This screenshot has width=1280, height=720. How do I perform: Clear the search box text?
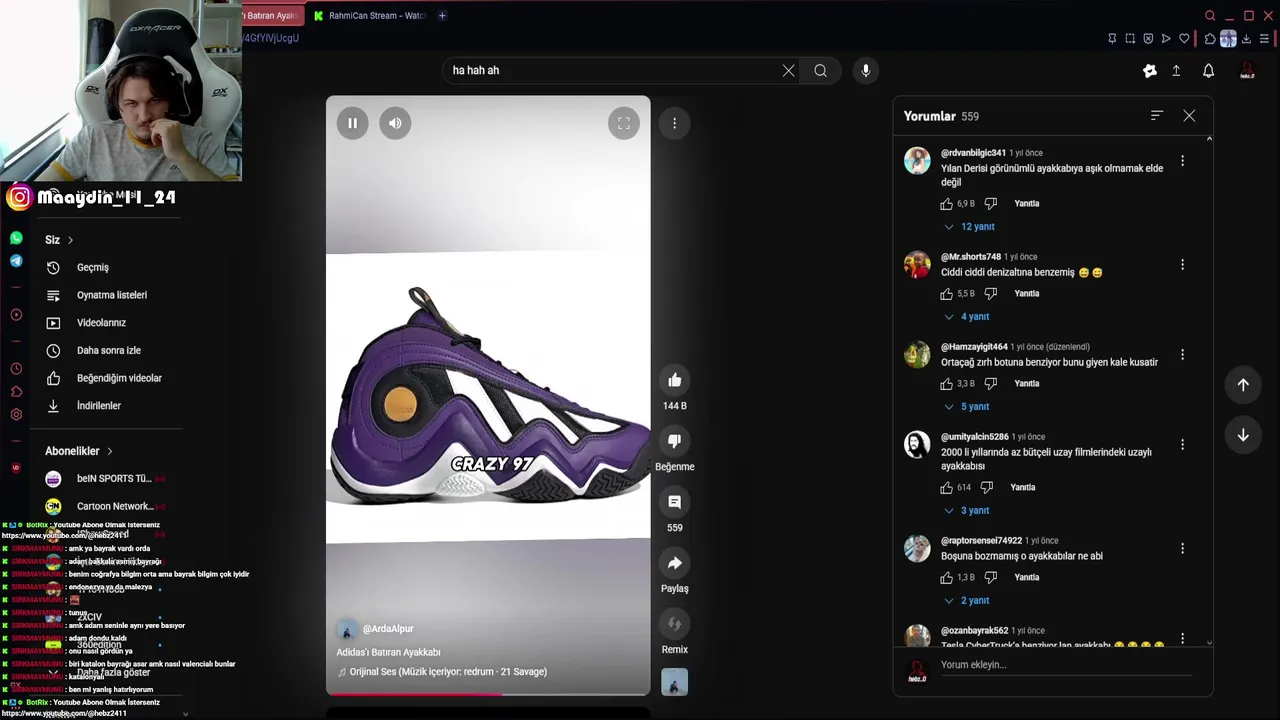[788, 70]
